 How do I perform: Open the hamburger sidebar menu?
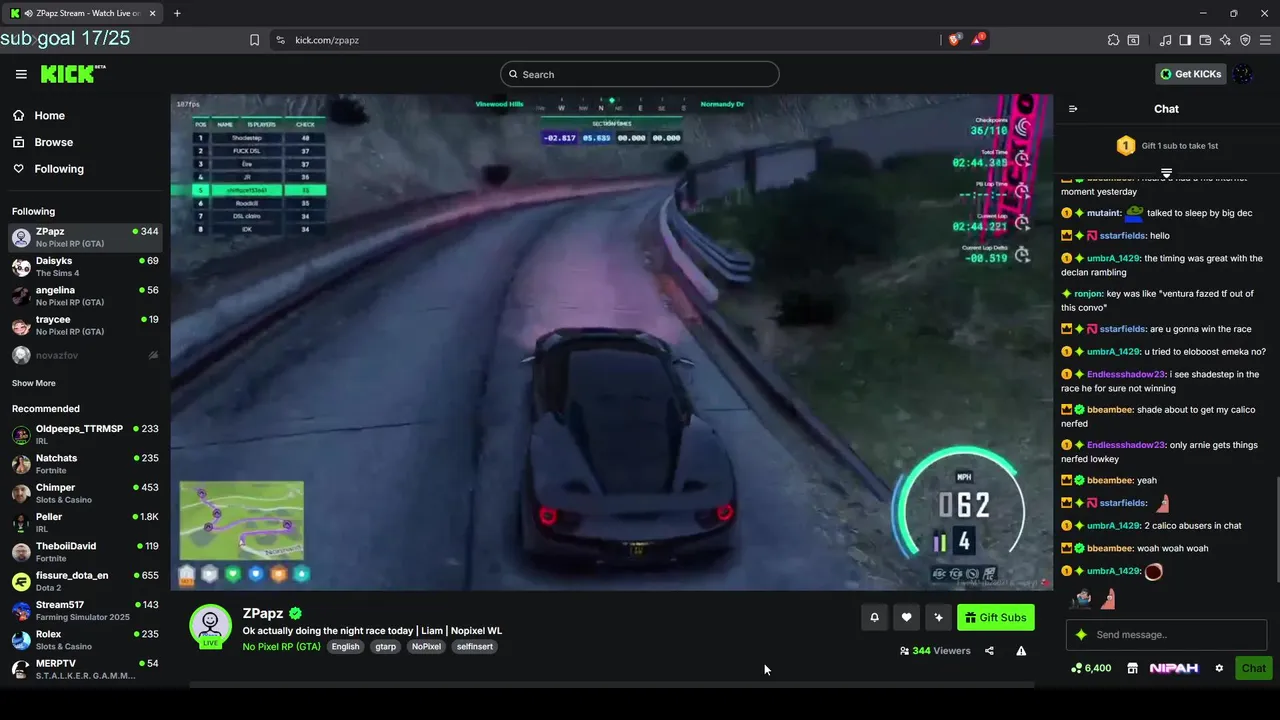pos(21,74)
